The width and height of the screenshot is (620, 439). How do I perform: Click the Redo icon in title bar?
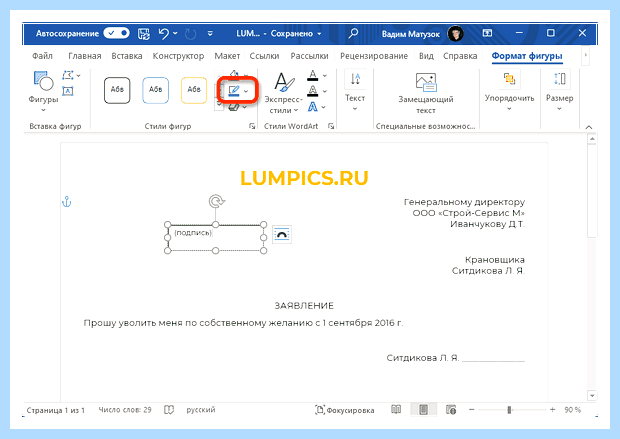[191, 34]
